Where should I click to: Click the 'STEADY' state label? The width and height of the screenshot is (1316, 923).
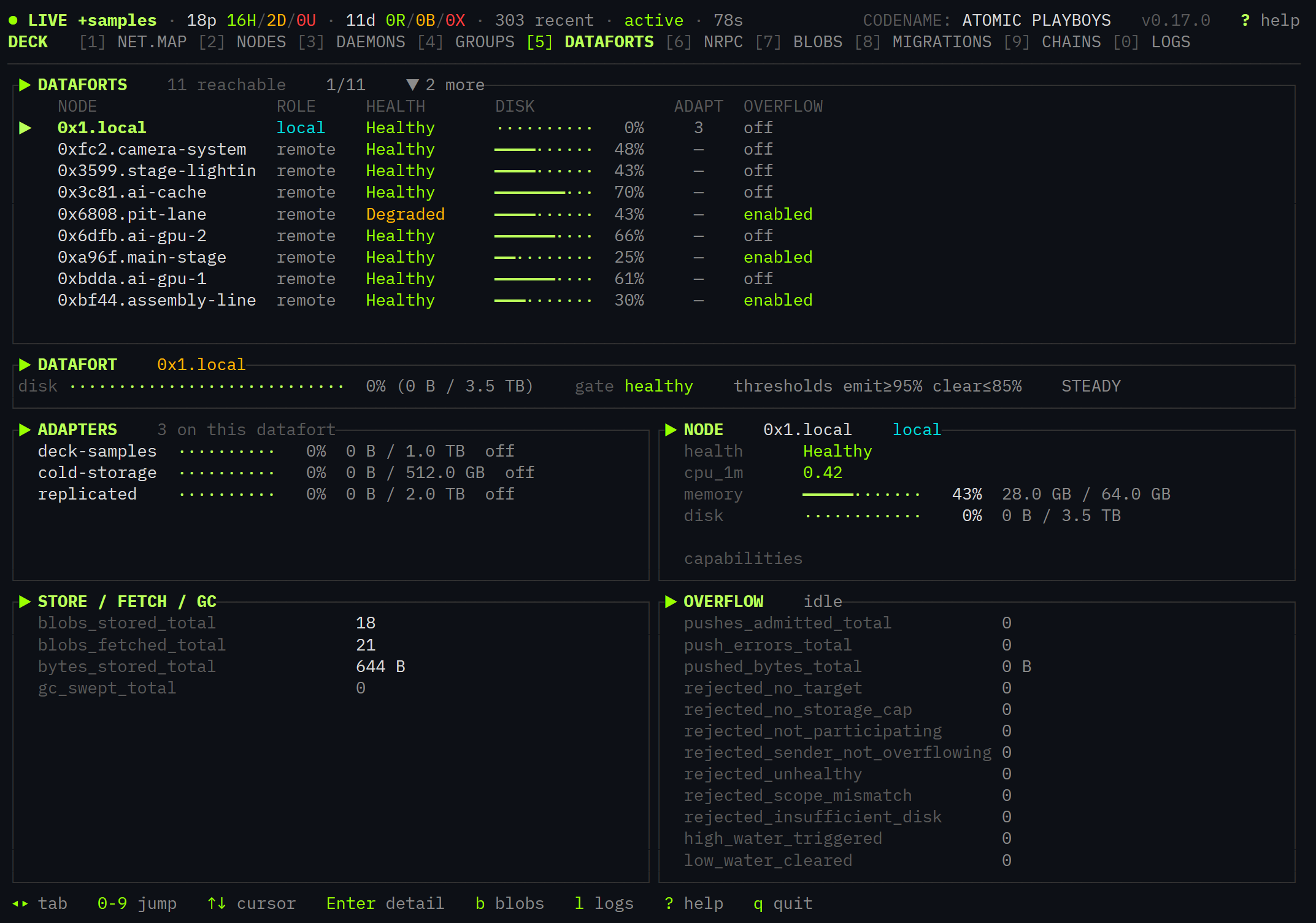[x=1091, y=386]
